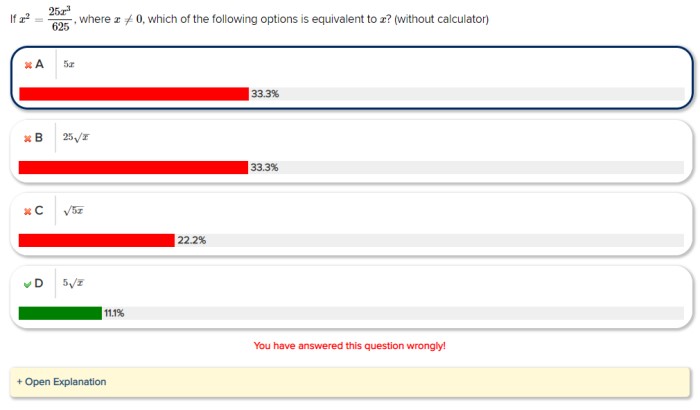This screenshot has height=410, width=700.
Task: Click the 22.2% percentage label
Action: 192,240
